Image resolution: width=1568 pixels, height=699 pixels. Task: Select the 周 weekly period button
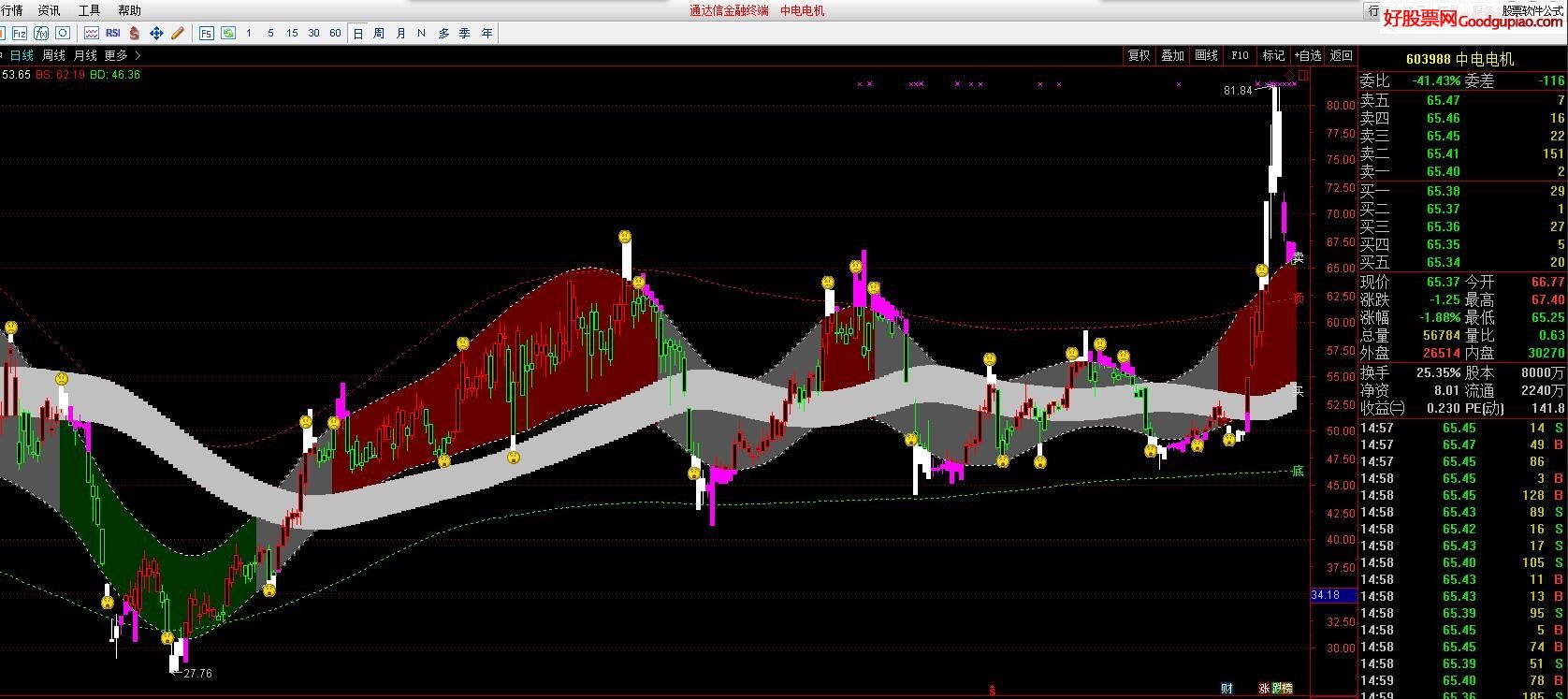coord(379,33)
